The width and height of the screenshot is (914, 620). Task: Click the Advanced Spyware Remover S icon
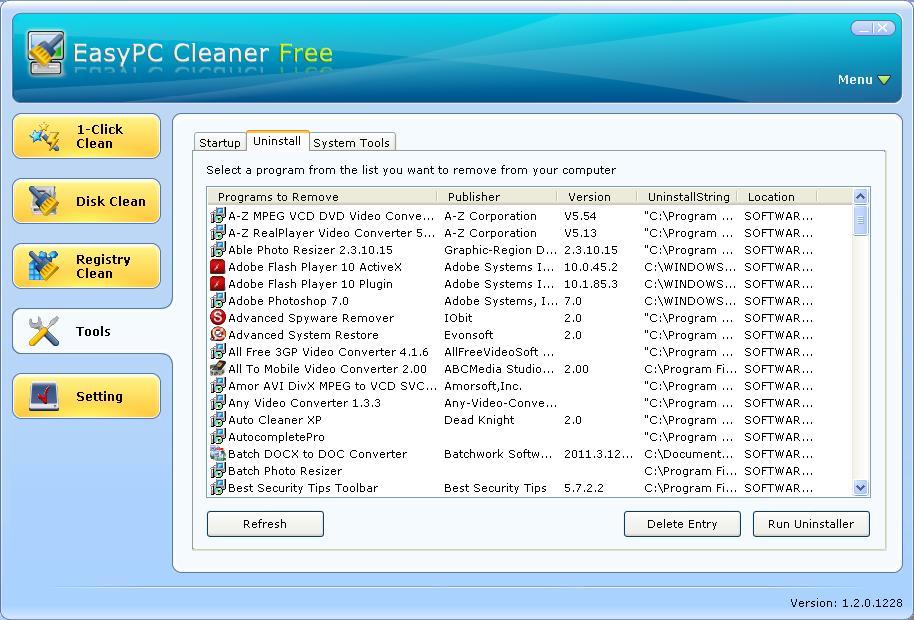219,318
